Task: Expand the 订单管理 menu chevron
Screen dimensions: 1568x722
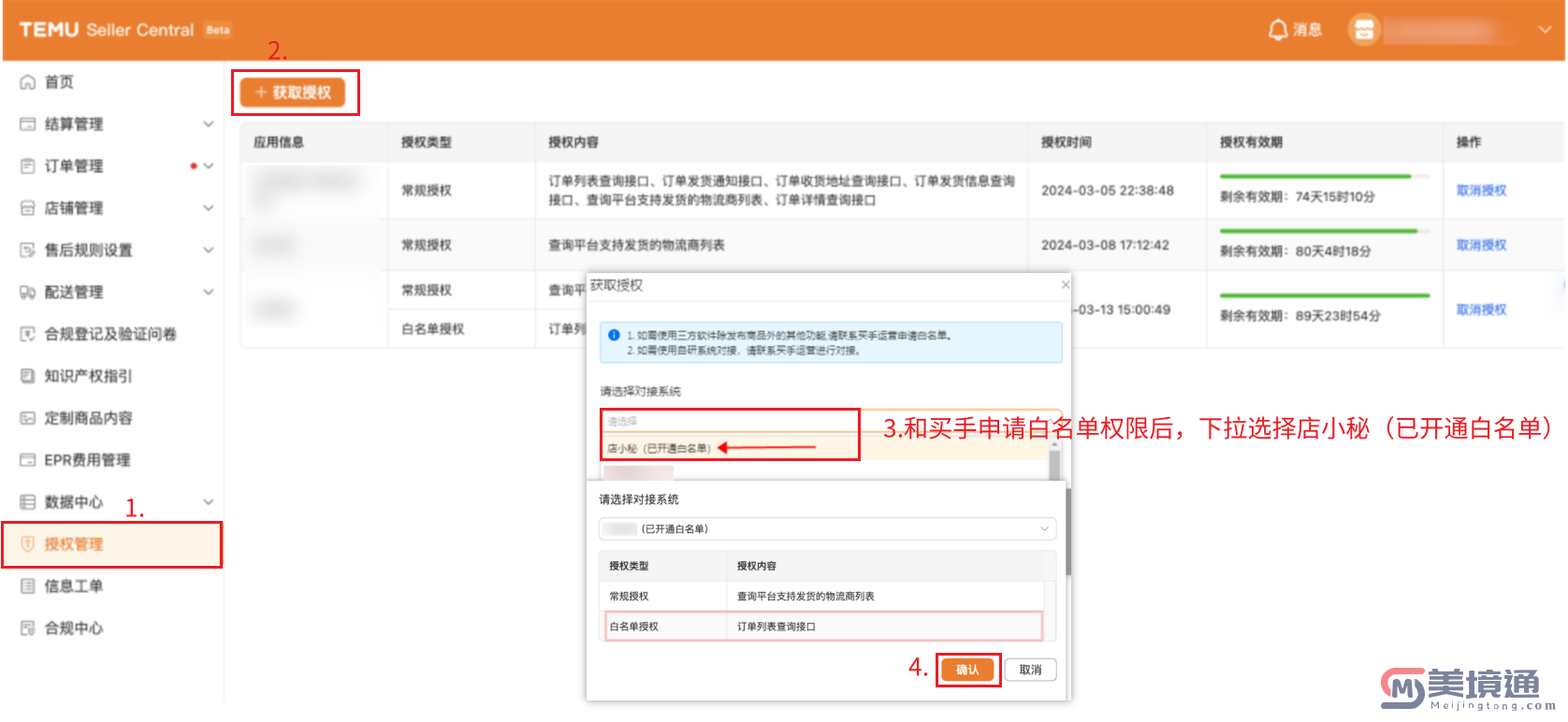Action: pos(209,166)
